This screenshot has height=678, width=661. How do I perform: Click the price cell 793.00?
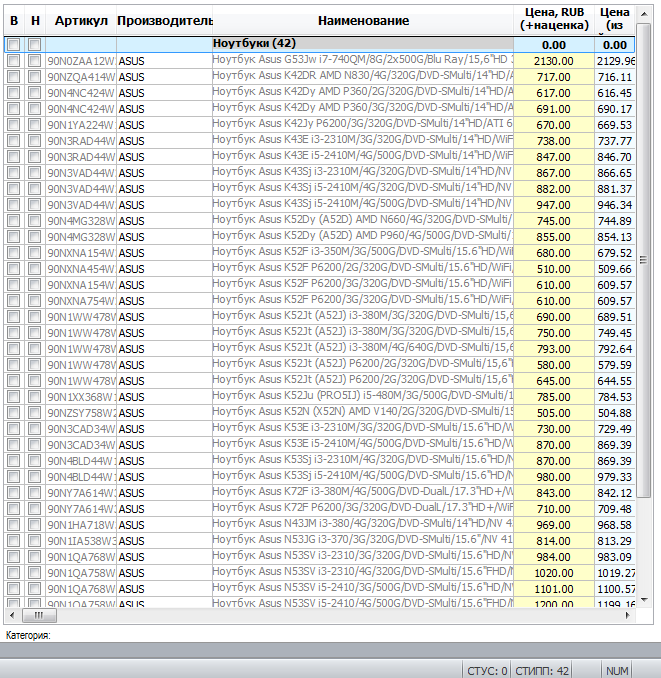click(554, 349)
